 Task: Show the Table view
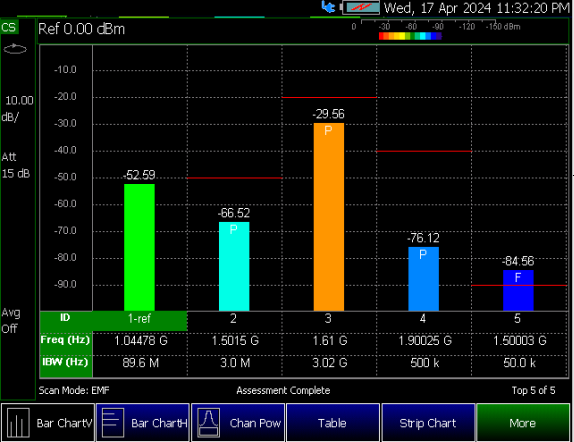coord(333,423)
